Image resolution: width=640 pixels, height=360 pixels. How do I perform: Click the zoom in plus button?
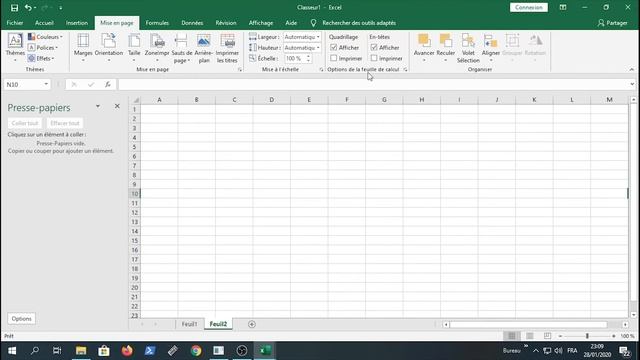tap(613, 336)
